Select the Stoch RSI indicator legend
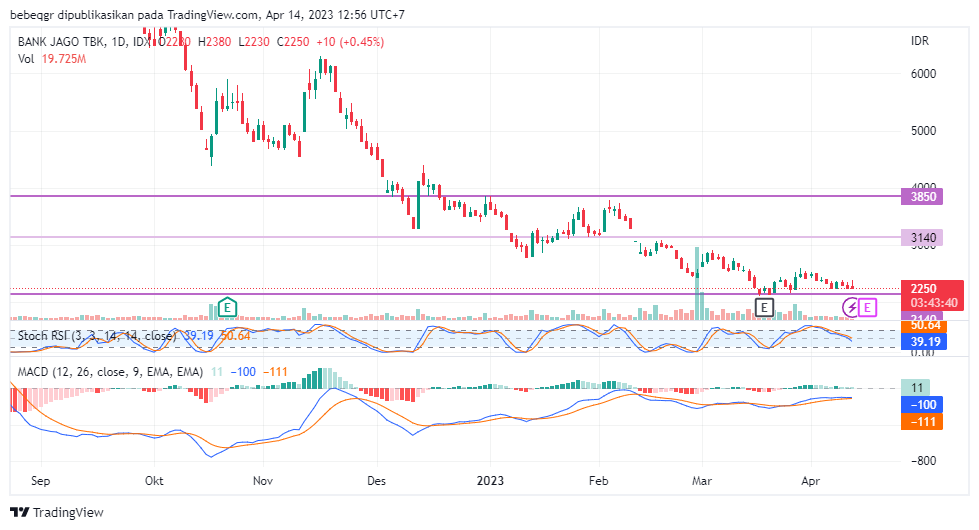 [97, 336]
